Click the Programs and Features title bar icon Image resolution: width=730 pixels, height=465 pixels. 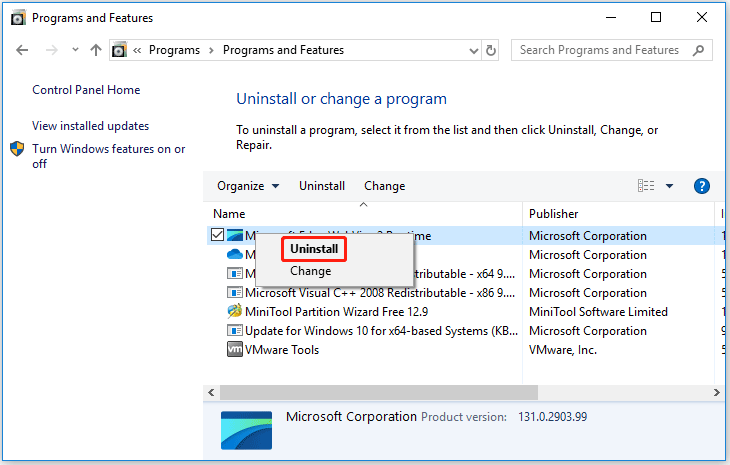point(18,18)
